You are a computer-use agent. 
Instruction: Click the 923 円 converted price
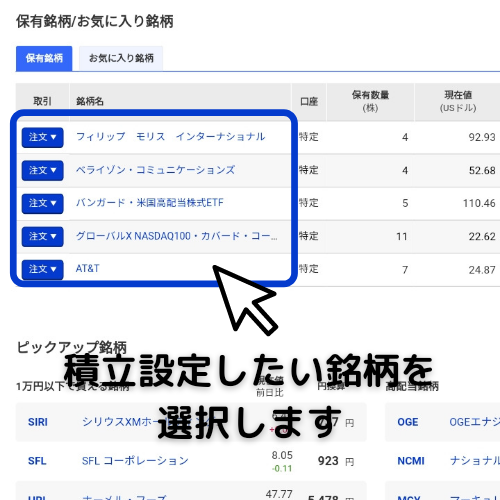tap(336, 461)
